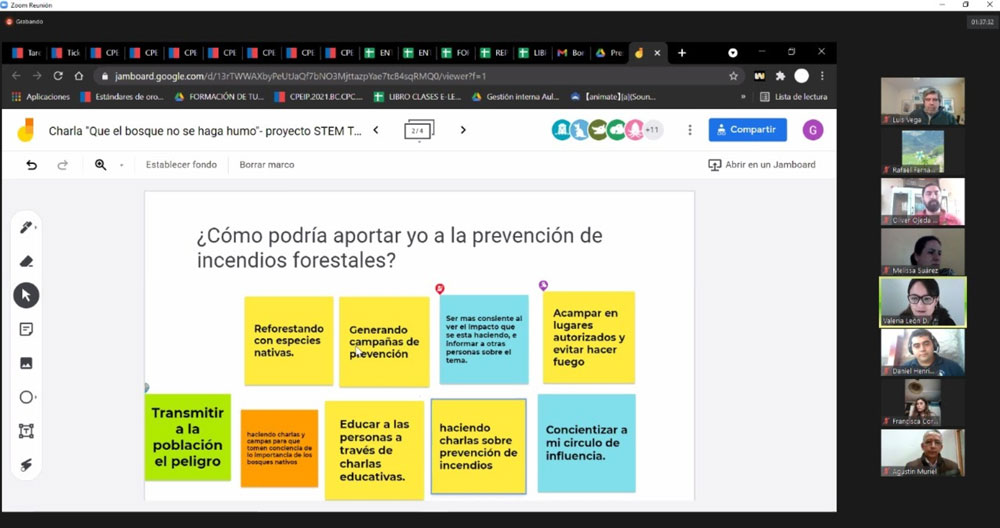
Task: Switch to the Gmail browser tab
Action: (571, 53)
